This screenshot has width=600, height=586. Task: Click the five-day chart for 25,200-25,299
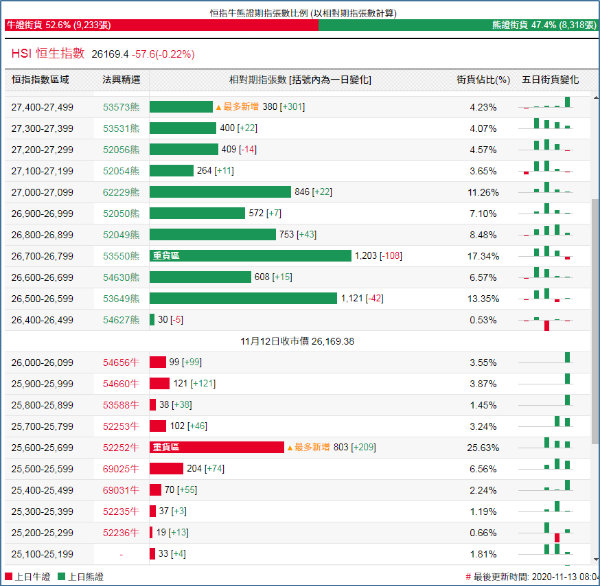pyautogui.click(x=546, y=532)
